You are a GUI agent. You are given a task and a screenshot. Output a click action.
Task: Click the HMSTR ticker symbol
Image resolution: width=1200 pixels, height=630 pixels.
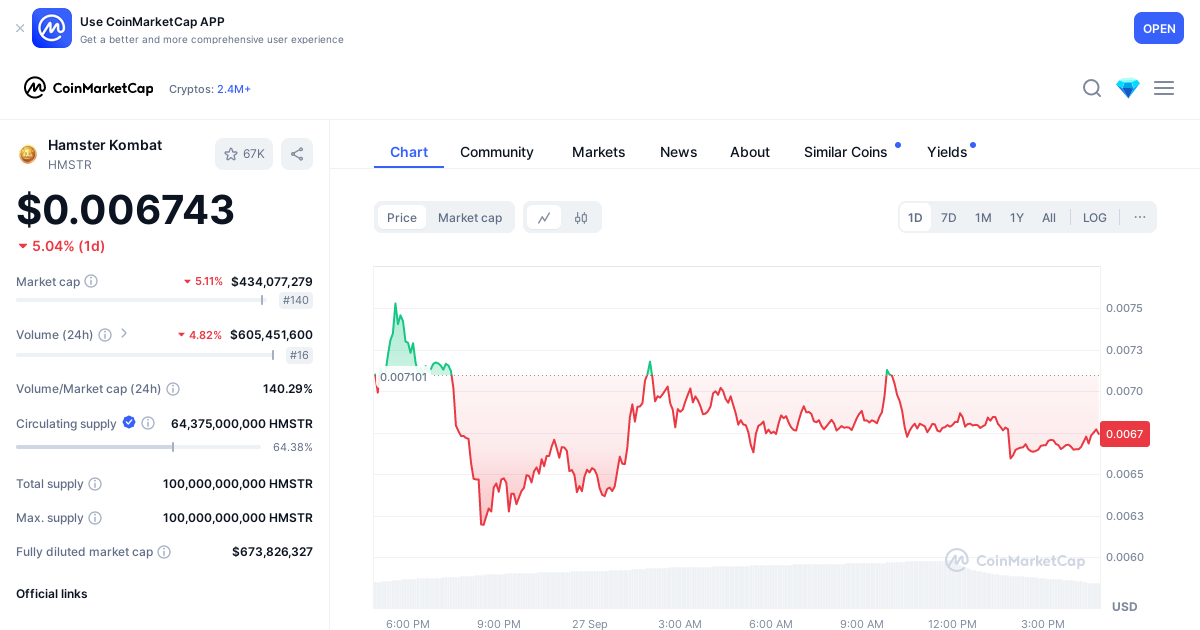coord(70,165)
